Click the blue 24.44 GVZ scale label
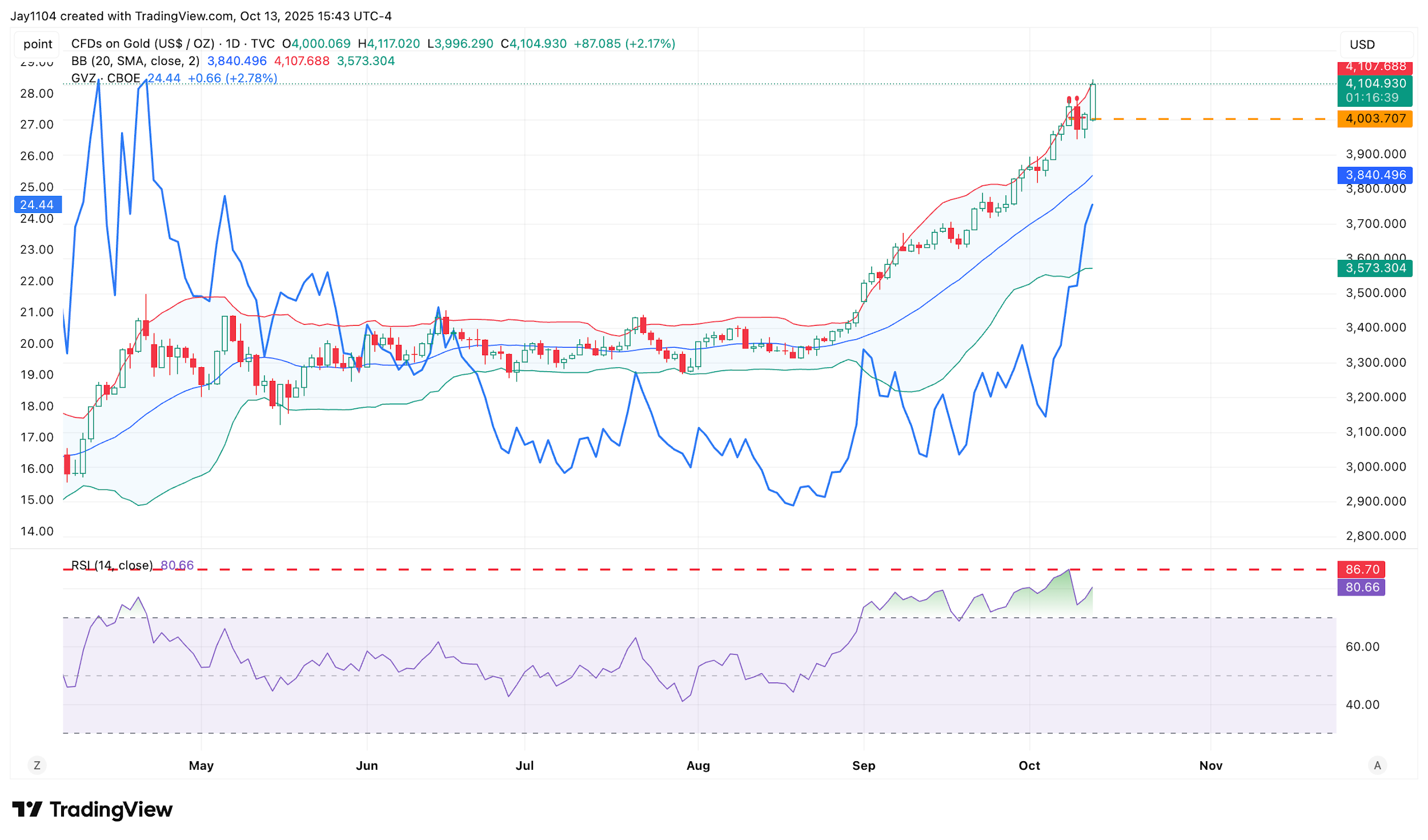Image resolution: width=1428 pixels, height=840 pixels. point(37,204)
